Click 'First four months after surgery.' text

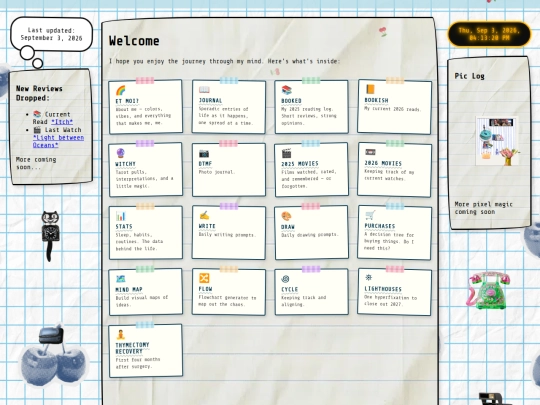pos(138,363)
